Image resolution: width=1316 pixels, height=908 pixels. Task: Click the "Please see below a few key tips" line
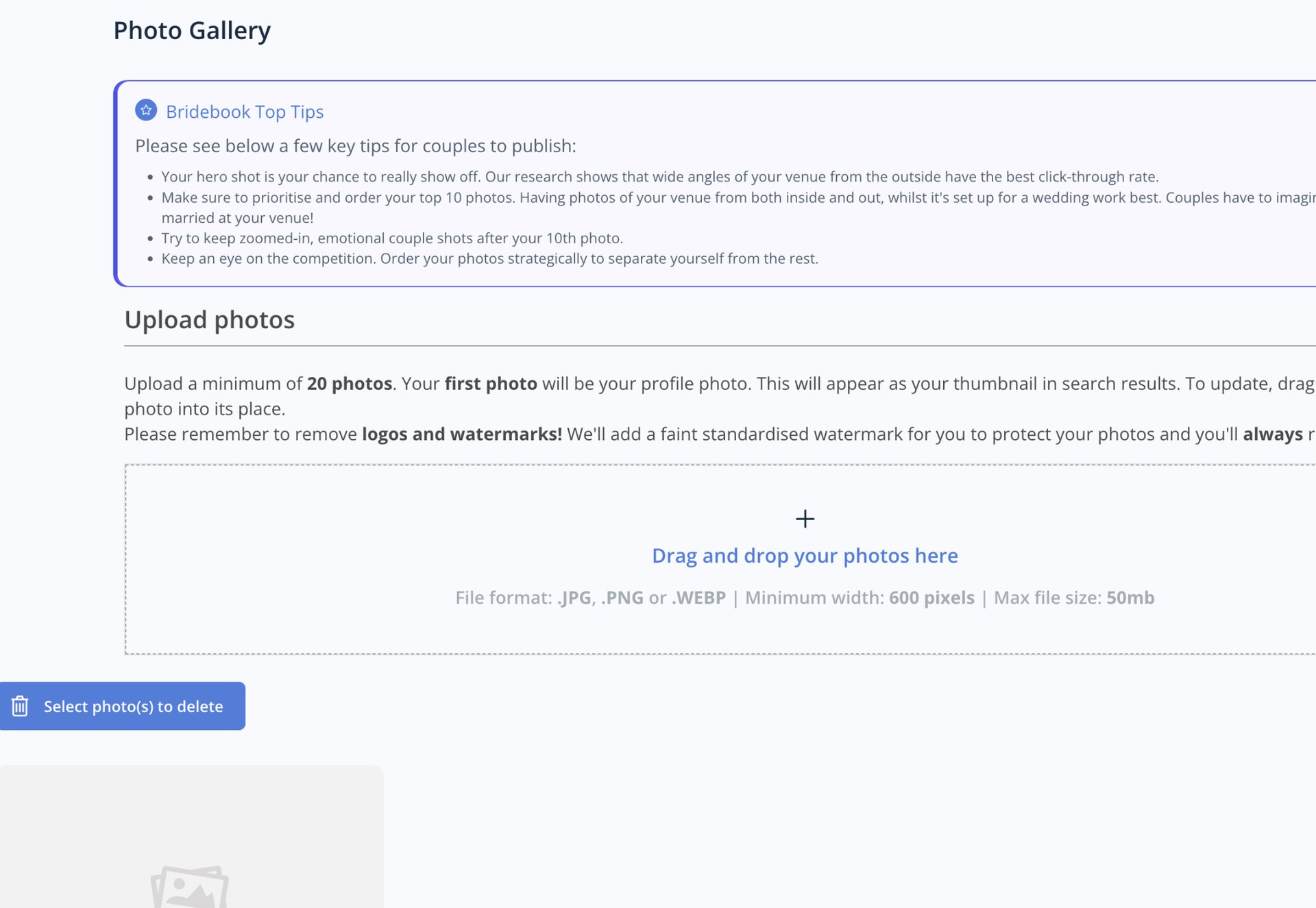pyautogui.click(x=355, y=146)
